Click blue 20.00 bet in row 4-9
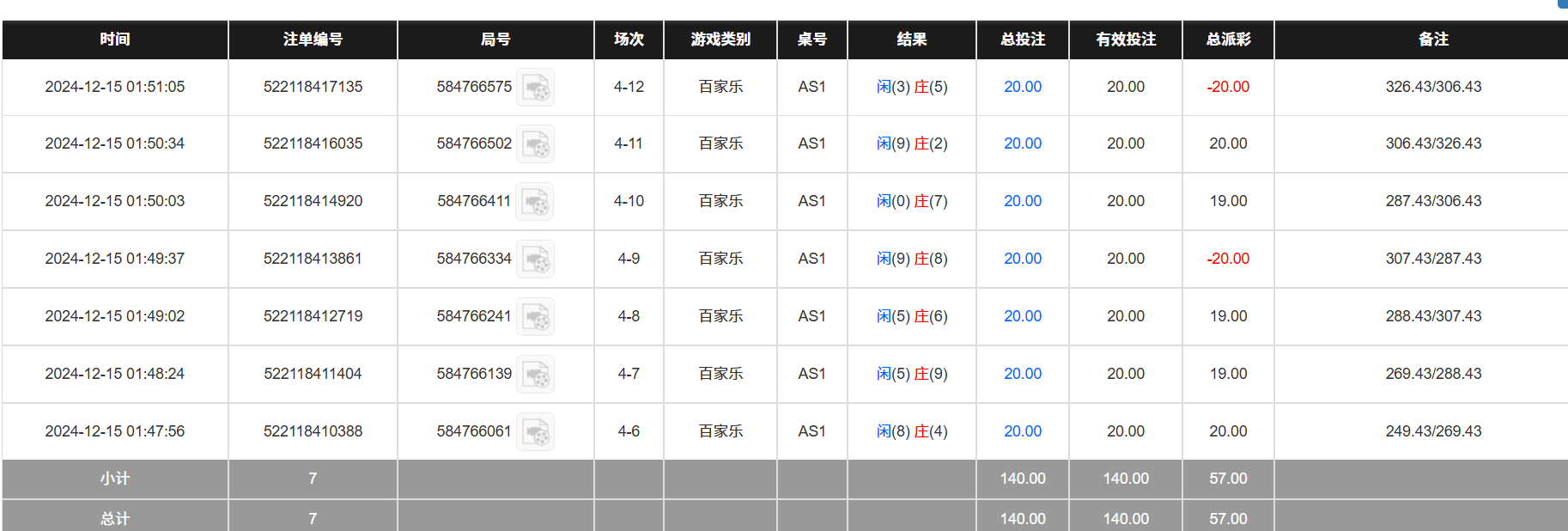The width and height of the screenshot is (1568, 531). tap(1022, 259)
